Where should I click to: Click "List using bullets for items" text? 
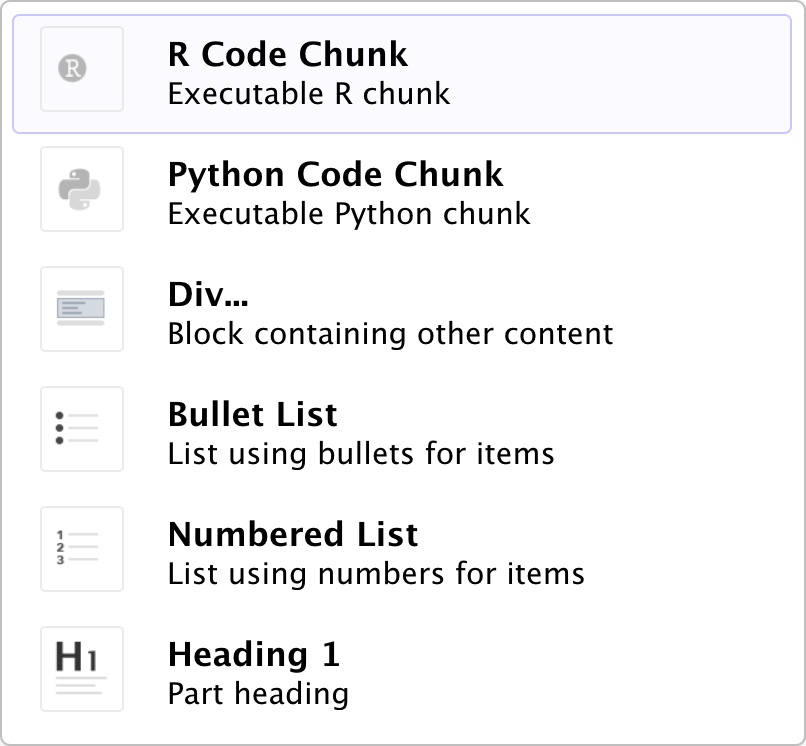360,454
